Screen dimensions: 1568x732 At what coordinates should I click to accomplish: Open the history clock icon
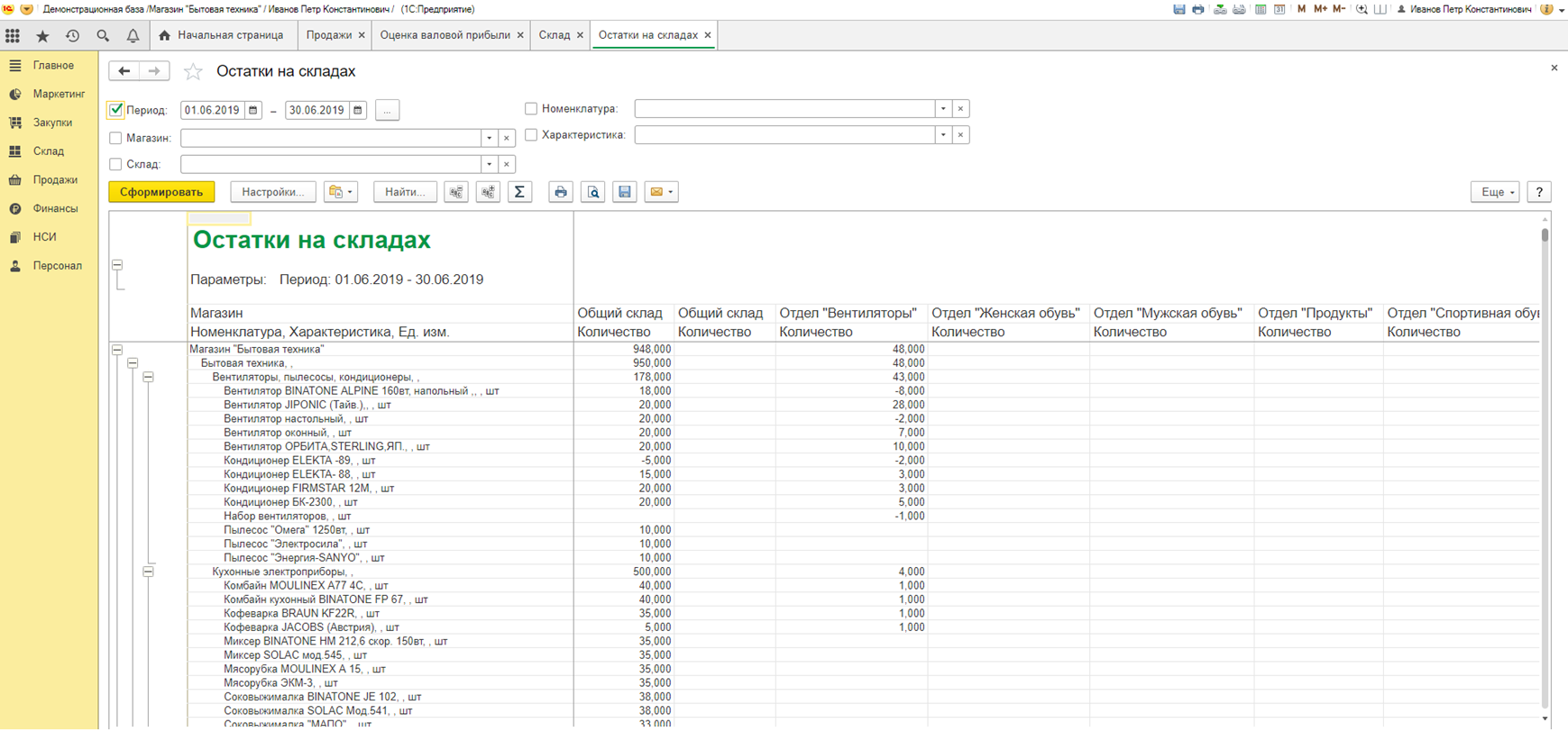point(72,36)
